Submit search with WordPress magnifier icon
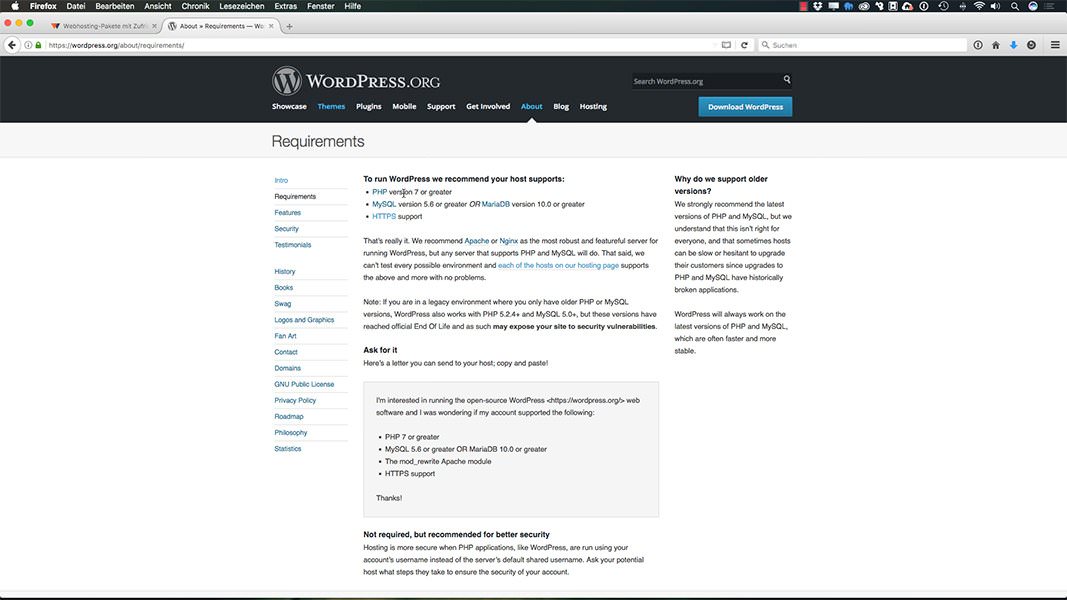1067x600 pixels. (x=787, y=80)
